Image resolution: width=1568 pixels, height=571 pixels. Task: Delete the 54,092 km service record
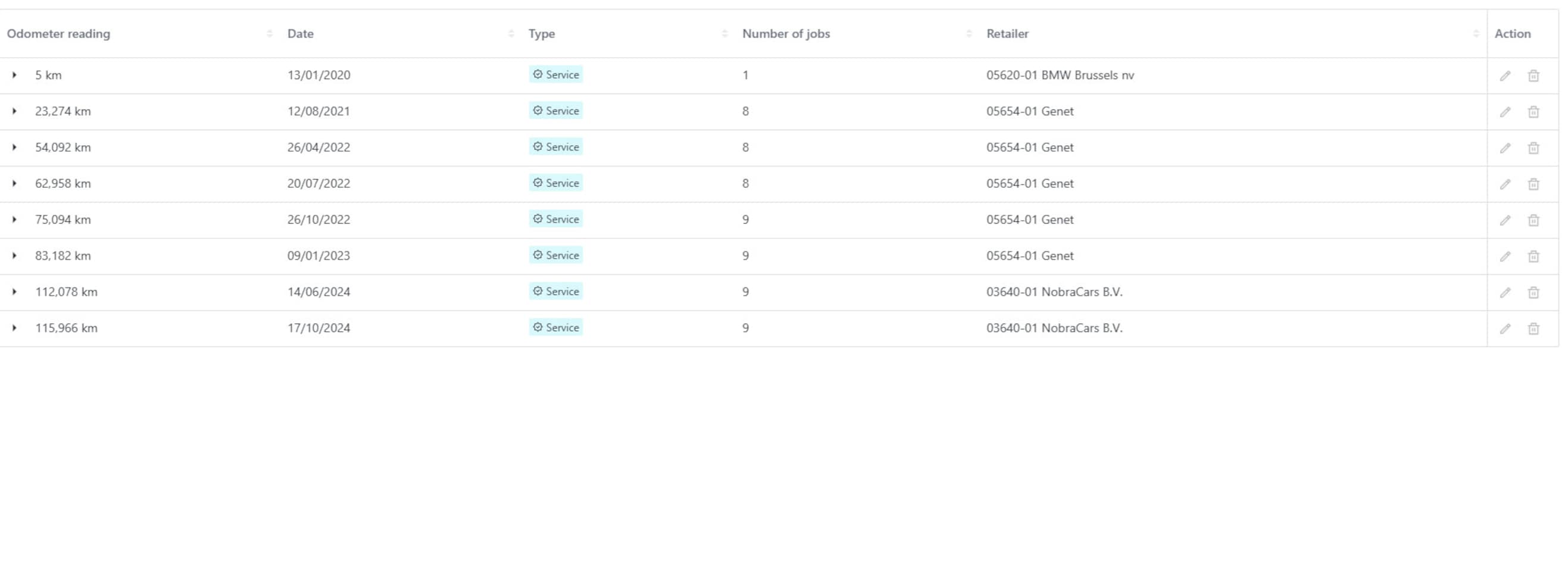coord(1533,148)
